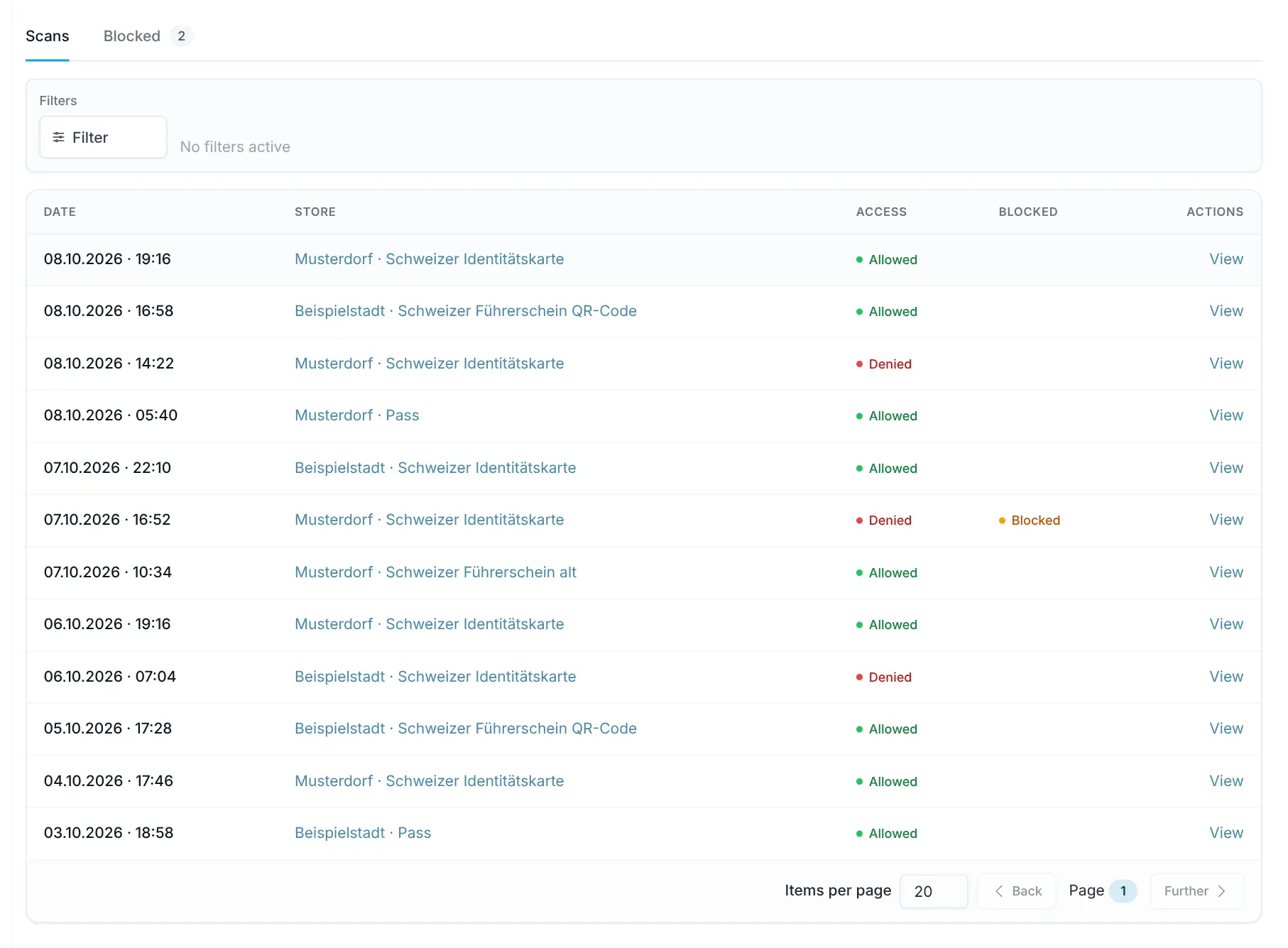This screenshot has height=948, width=1288.
Task: Select the page number 1 badge
Action: [1123, 891]
